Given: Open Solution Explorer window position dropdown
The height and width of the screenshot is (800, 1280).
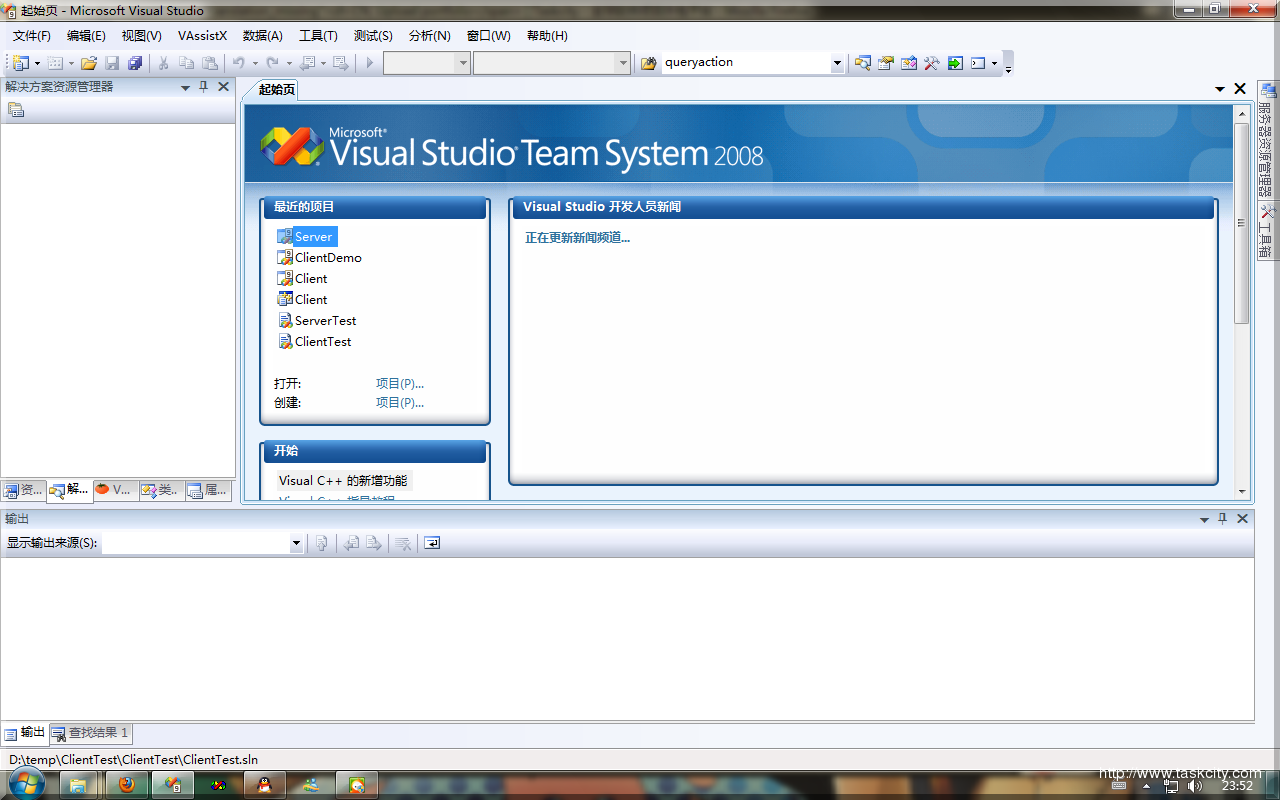Looking at the screenshot, I should [x=185, y=87].
